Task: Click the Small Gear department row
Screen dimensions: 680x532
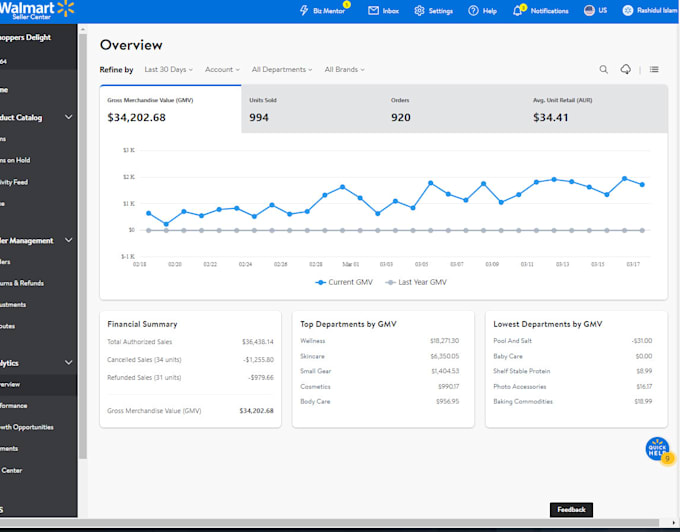Action: 379,371
